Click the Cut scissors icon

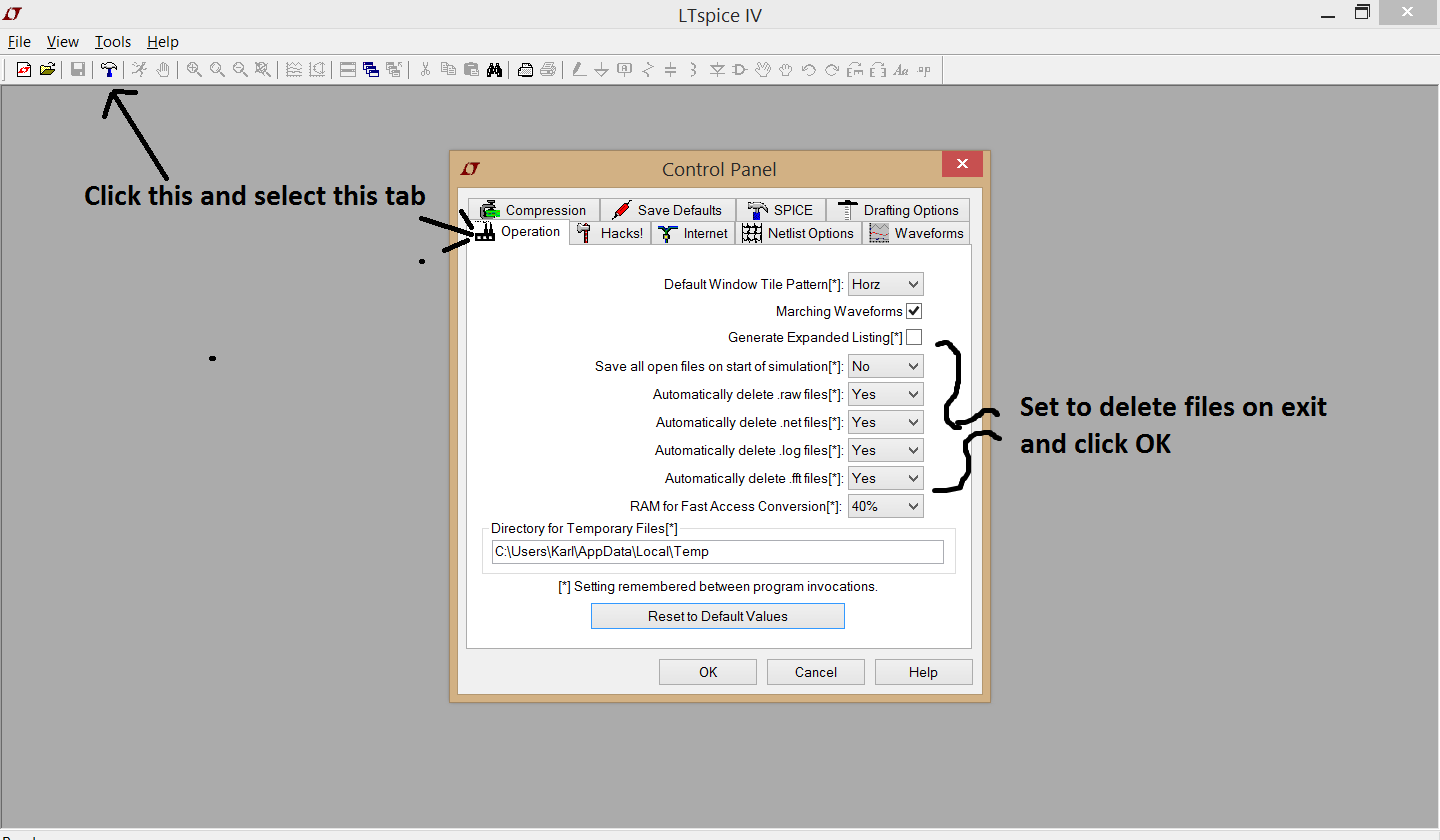pyautogui.click(x=425, y=69)
